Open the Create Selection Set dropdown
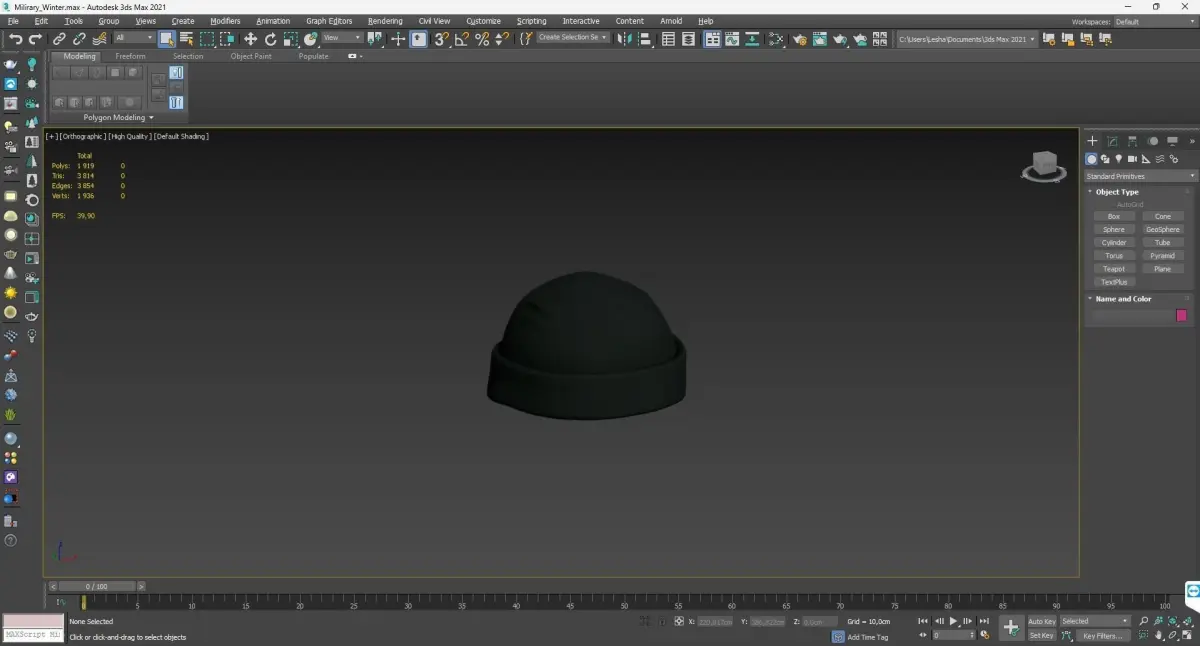 click(573, 37)
